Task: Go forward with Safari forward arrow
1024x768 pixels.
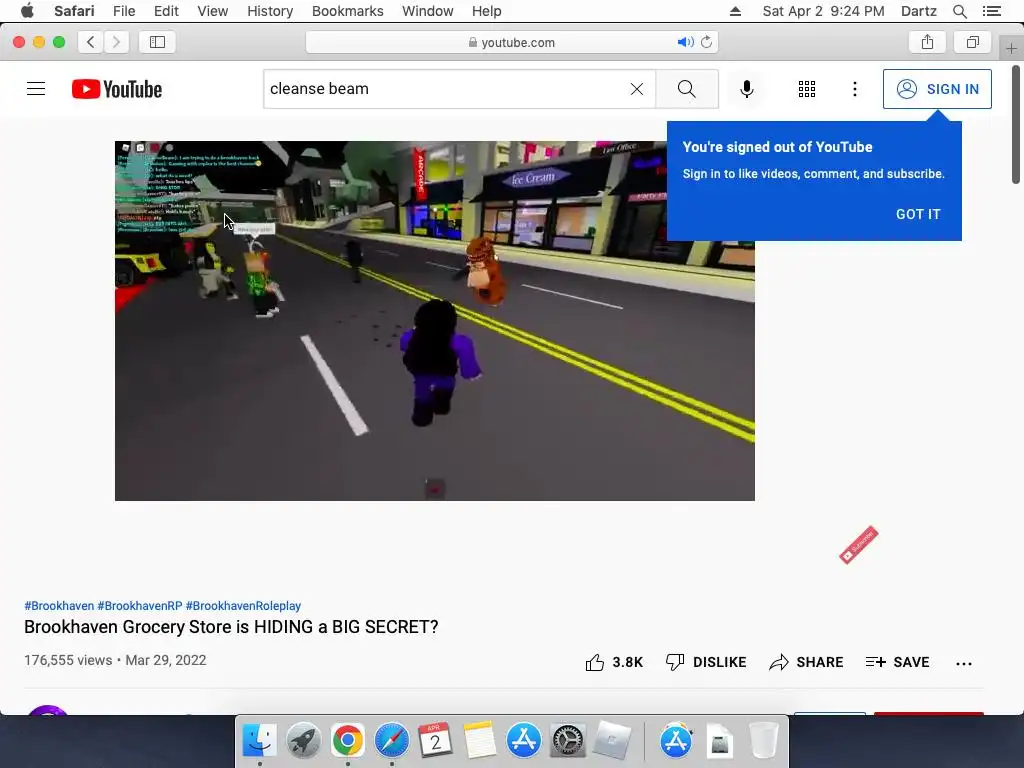Action: (x=116, y=42)
